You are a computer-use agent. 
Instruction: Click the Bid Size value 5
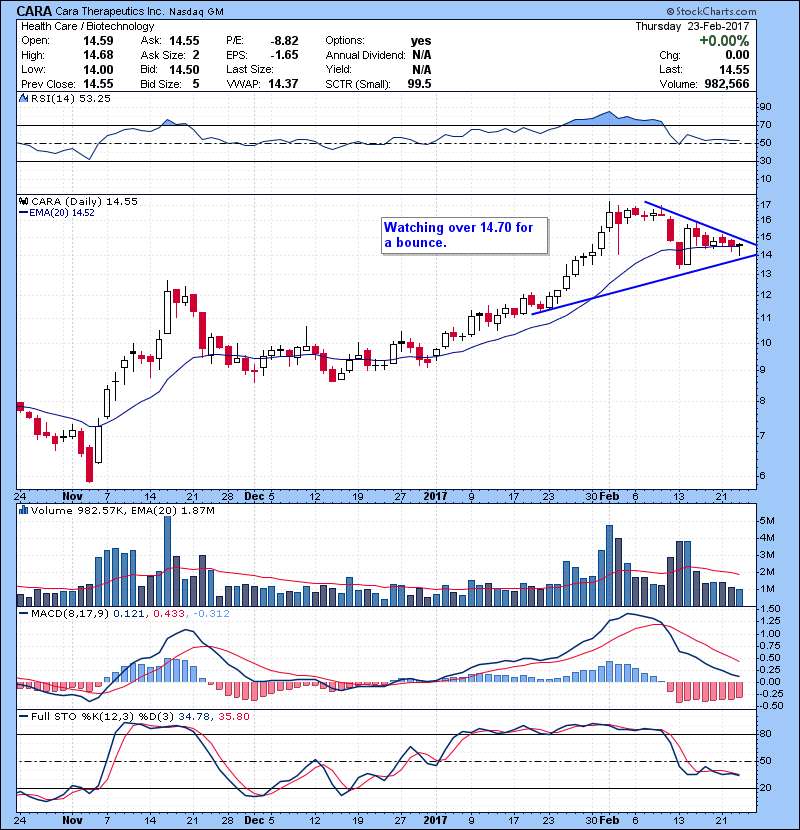pyautogui.click(x=196, y=84)
